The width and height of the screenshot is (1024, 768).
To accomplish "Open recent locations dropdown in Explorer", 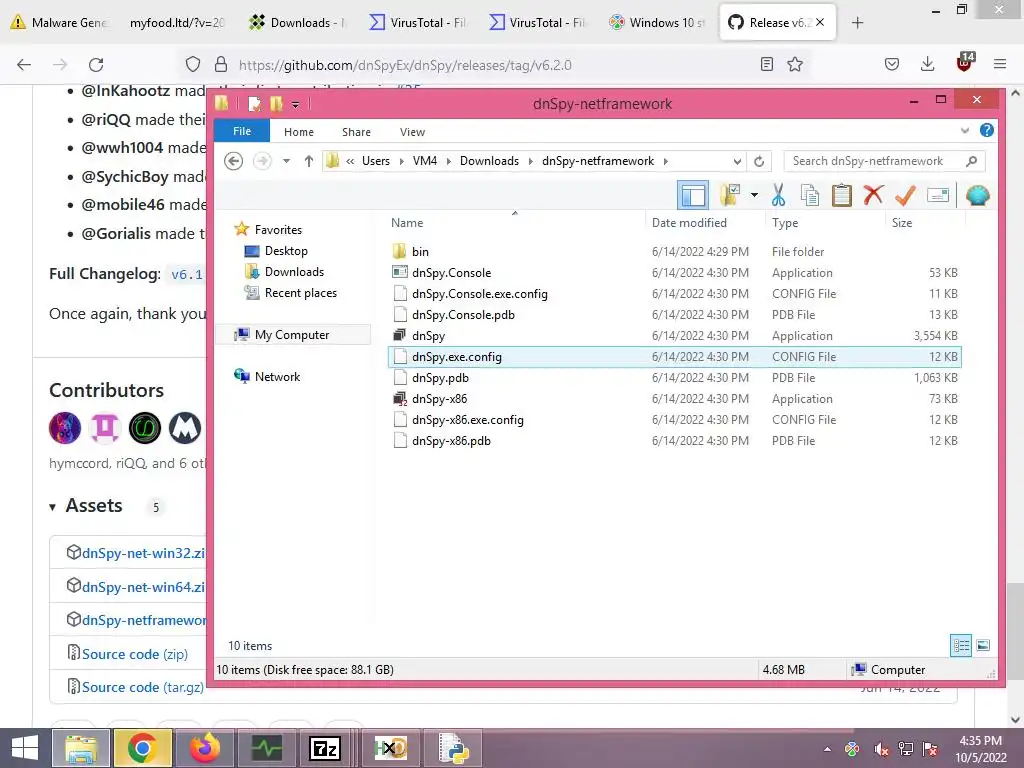I will pos(286,161).
